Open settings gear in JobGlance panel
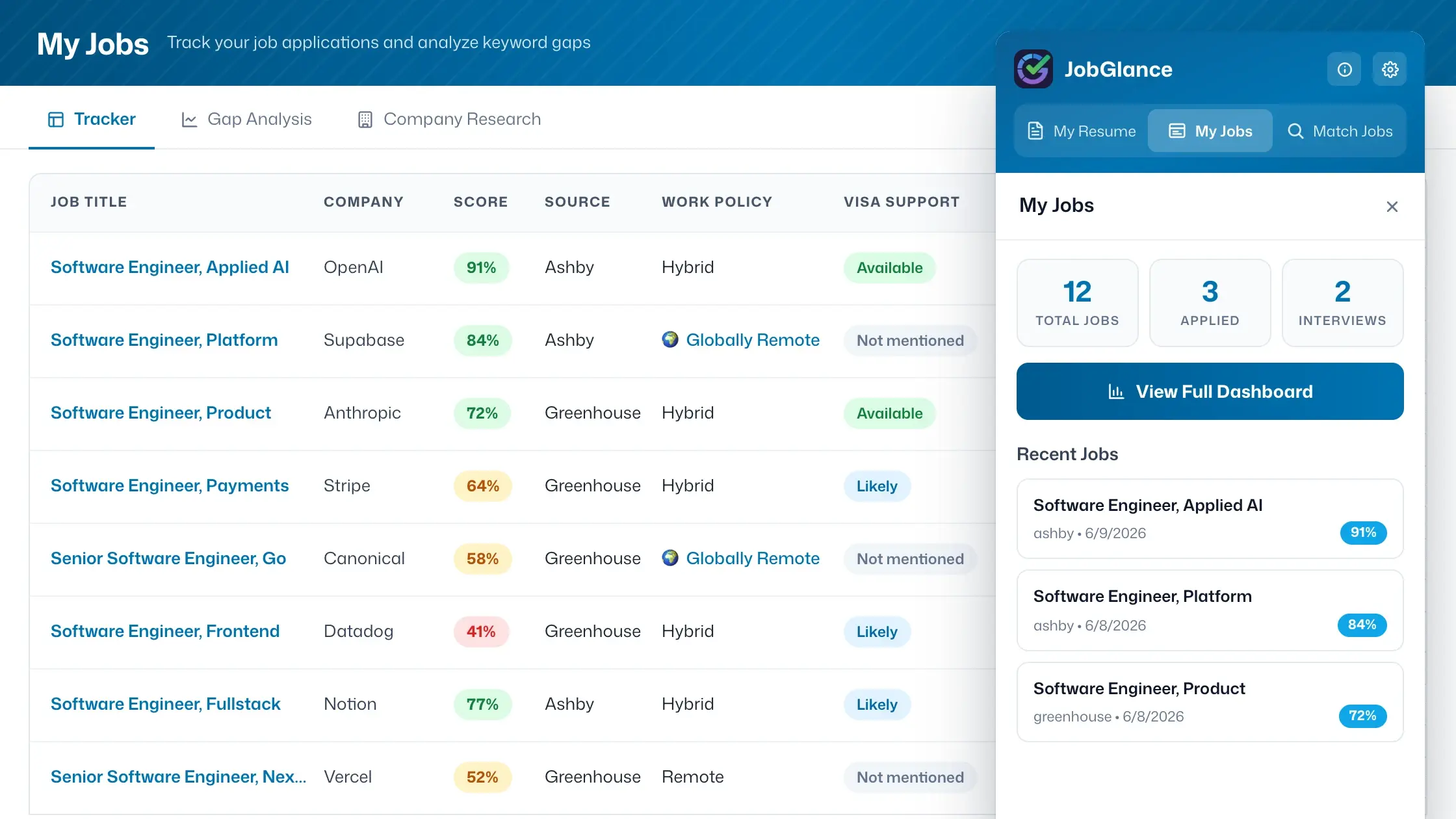Viewport: 1456px width, 819px height. [x=1390, y=70]
